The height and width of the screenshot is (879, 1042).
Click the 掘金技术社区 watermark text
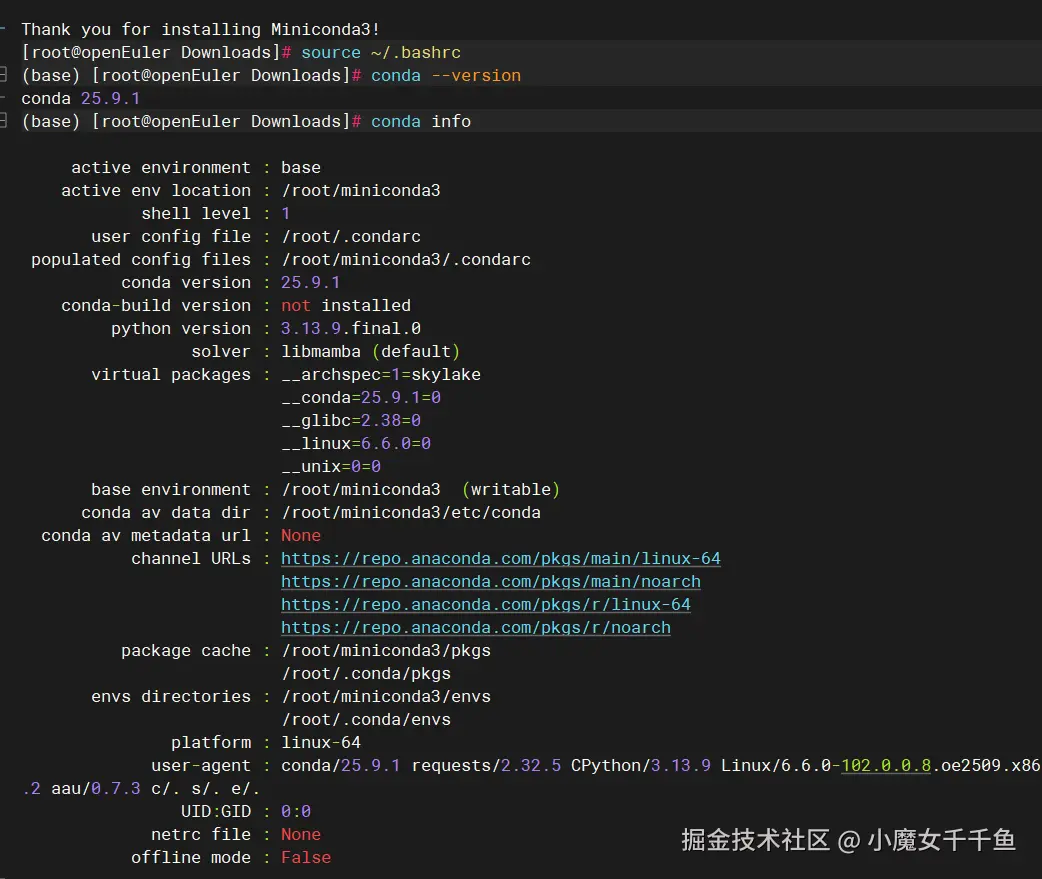click(755, 839)
